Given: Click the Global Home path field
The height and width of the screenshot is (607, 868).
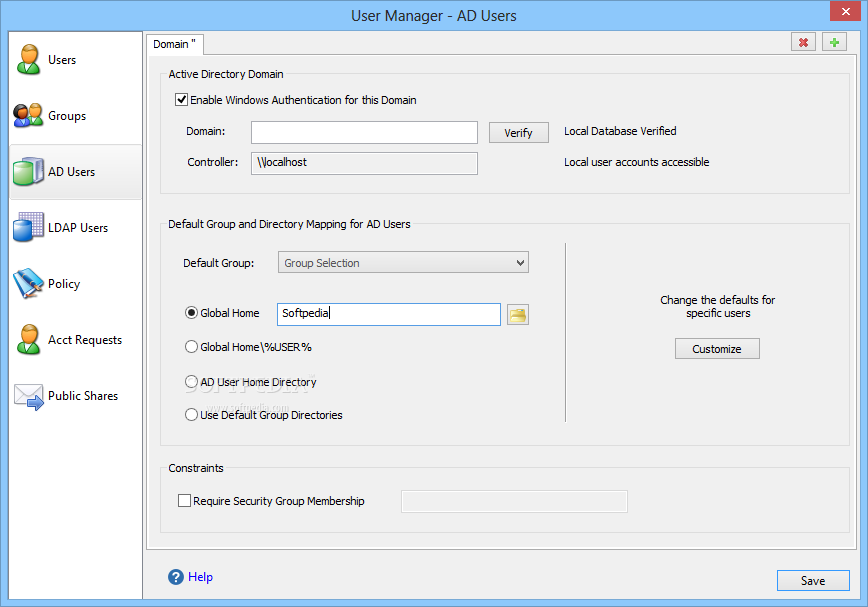Looking at the screenshot, I should pyautogui.click(x=389, y=314).
